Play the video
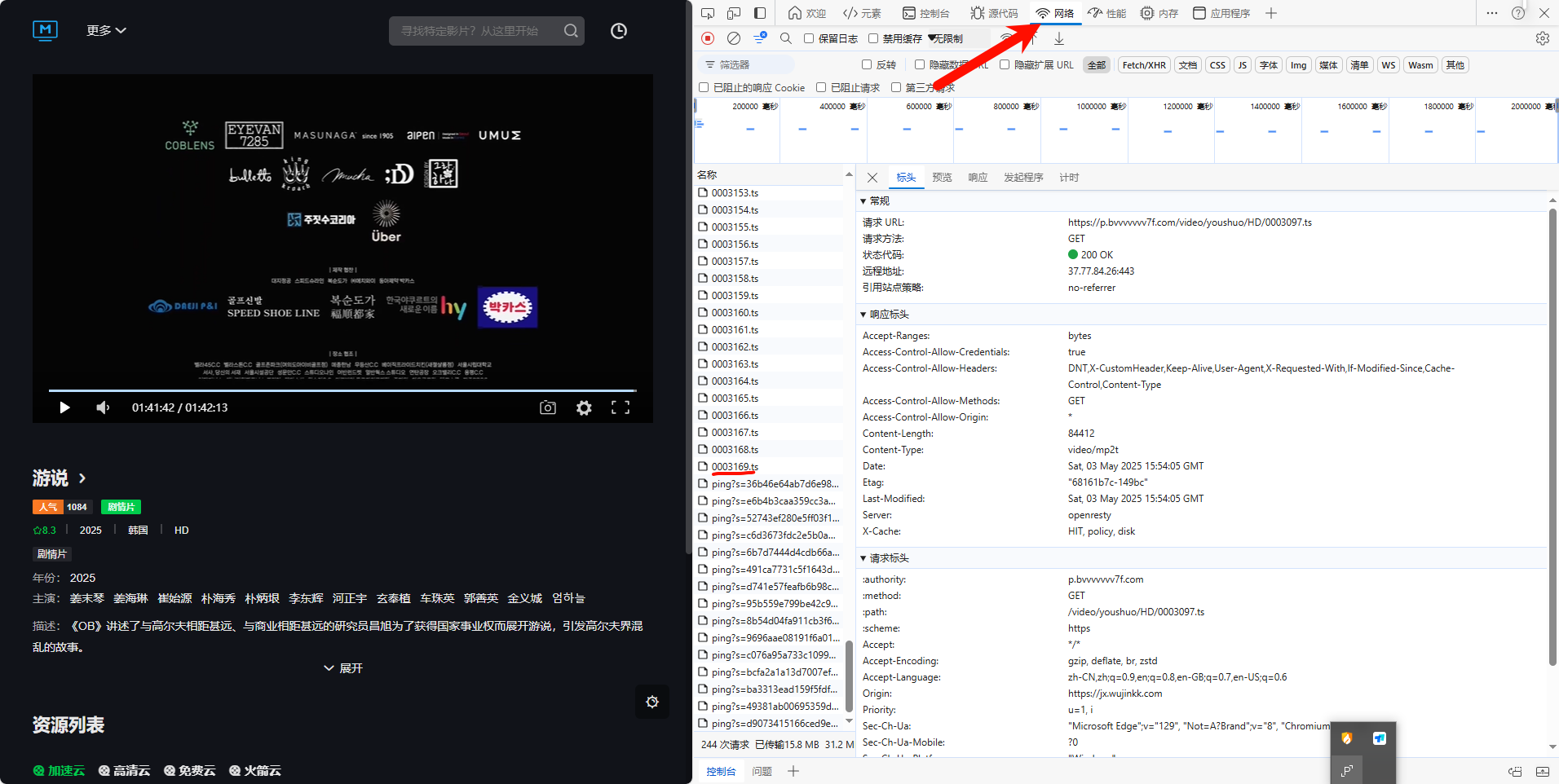This screenshot has height=784, width=1559. (x=64, y=407)
